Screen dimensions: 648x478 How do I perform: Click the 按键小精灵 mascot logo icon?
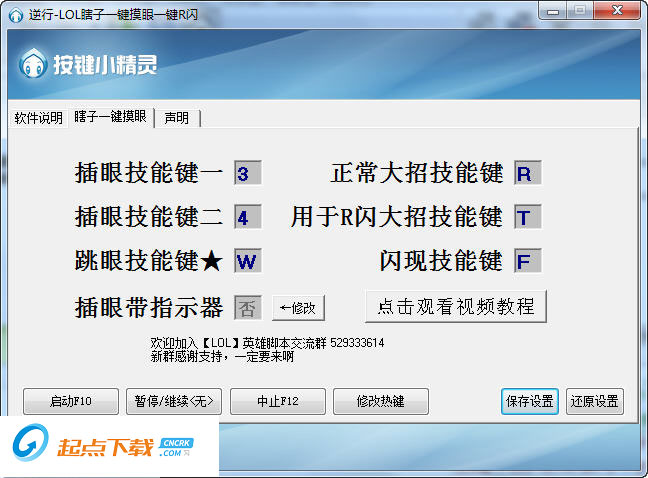pos(33,64)
